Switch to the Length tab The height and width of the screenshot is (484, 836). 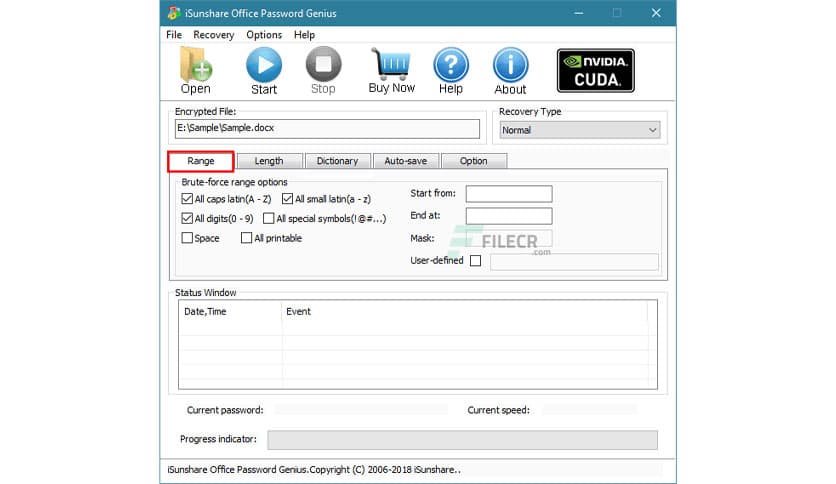(269, 161)
